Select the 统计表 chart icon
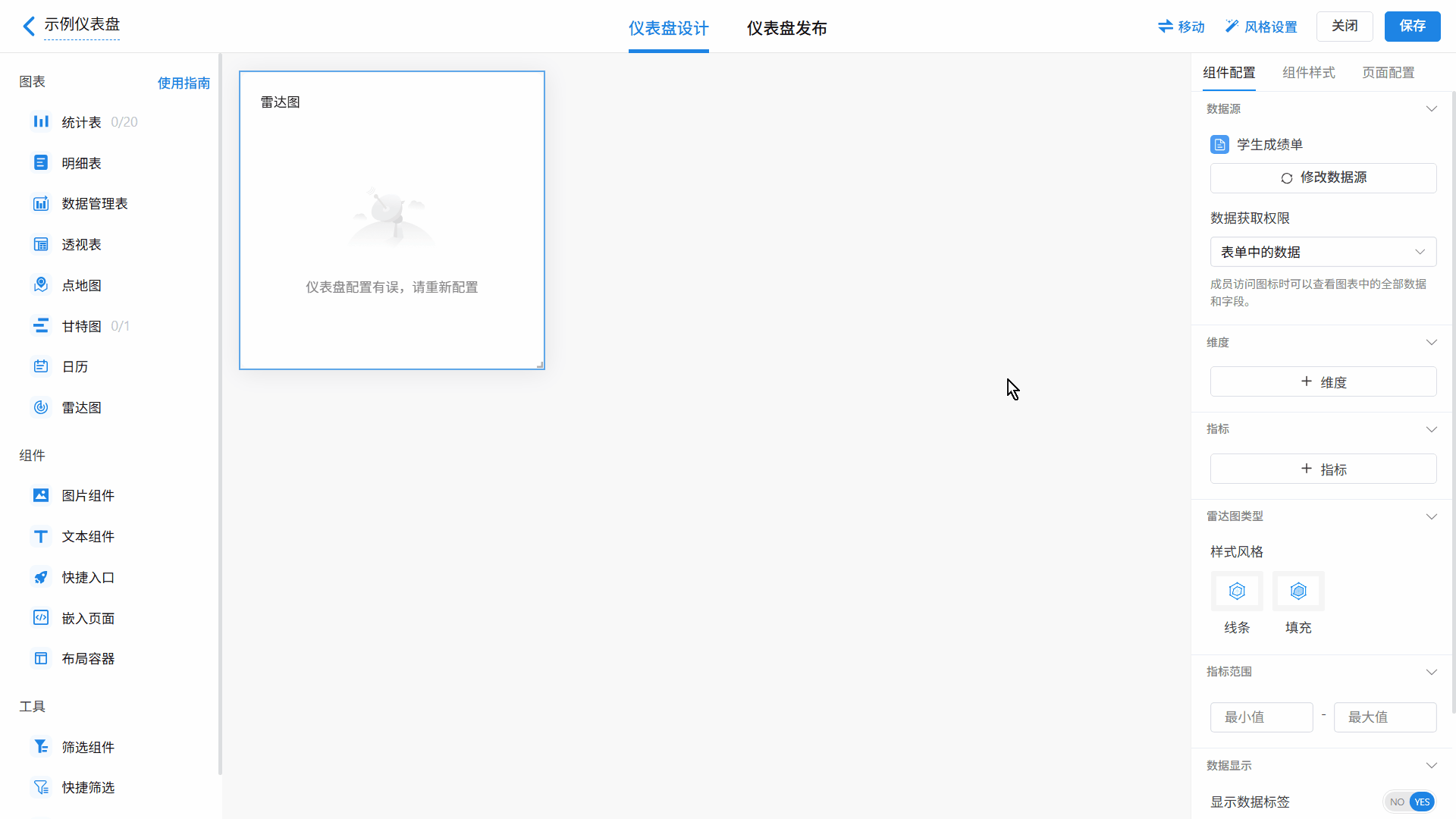 click(x=41, y=121)
